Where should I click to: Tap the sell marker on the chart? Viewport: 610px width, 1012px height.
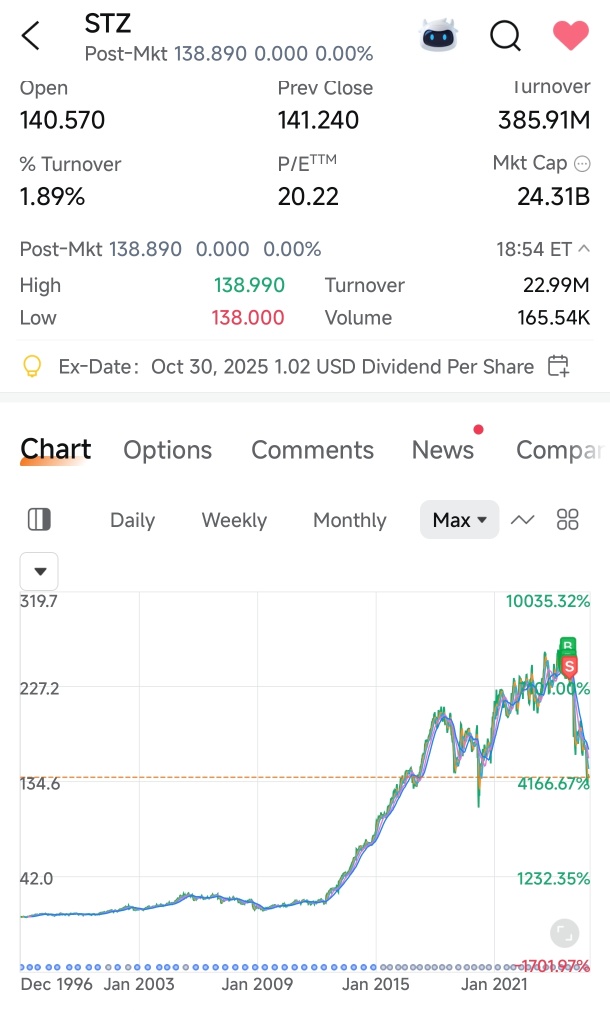click(x=570, y=665)
